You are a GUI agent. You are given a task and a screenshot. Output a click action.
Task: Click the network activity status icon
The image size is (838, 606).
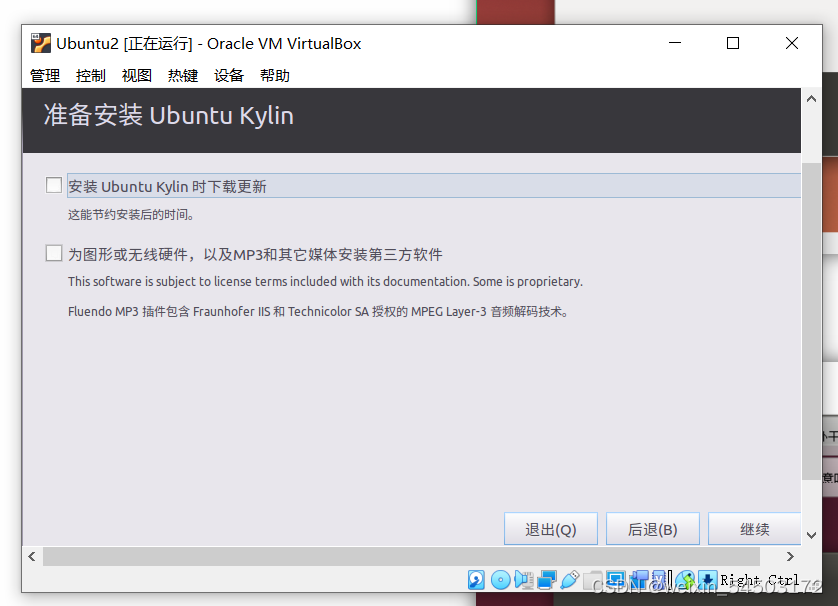click(547, 579)
